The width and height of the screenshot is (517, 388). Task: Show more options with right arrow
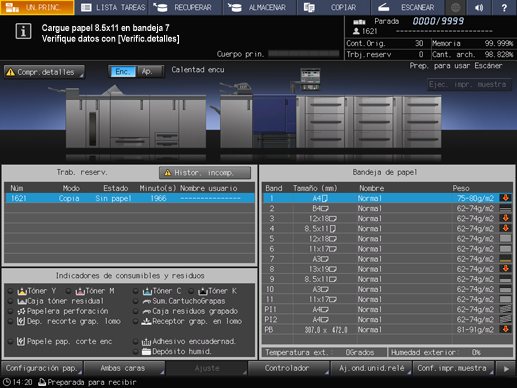(x=506, y=369)
